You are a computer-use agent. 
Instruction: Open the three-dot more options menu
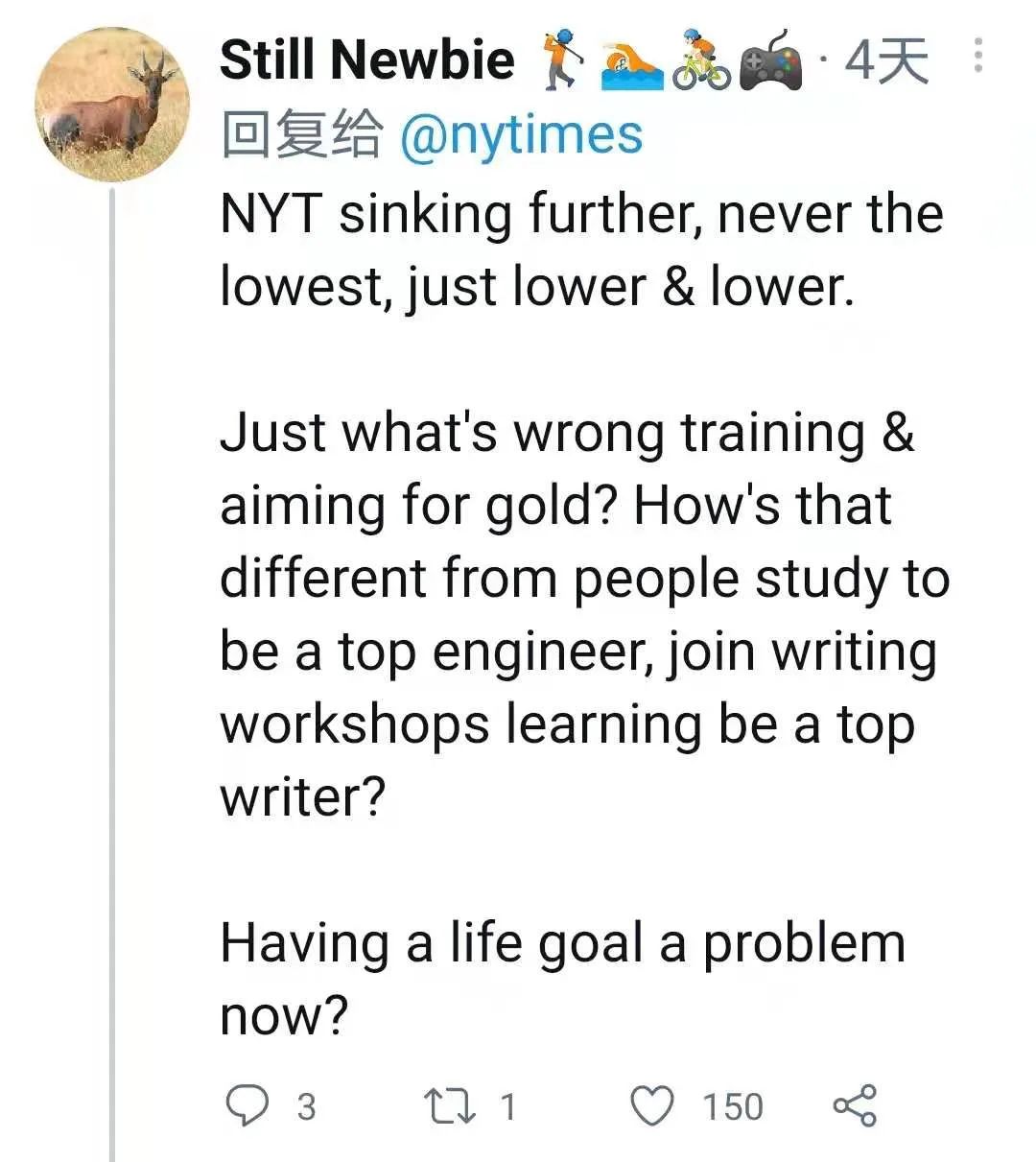tap(977, 56)
